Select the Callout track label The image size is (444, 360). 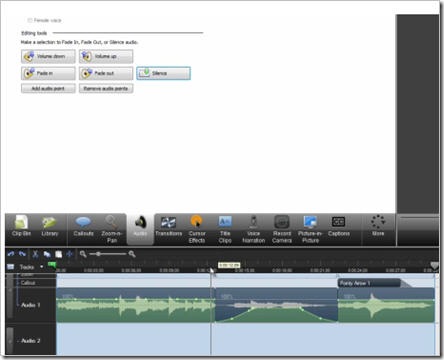[x=28, y=283]
